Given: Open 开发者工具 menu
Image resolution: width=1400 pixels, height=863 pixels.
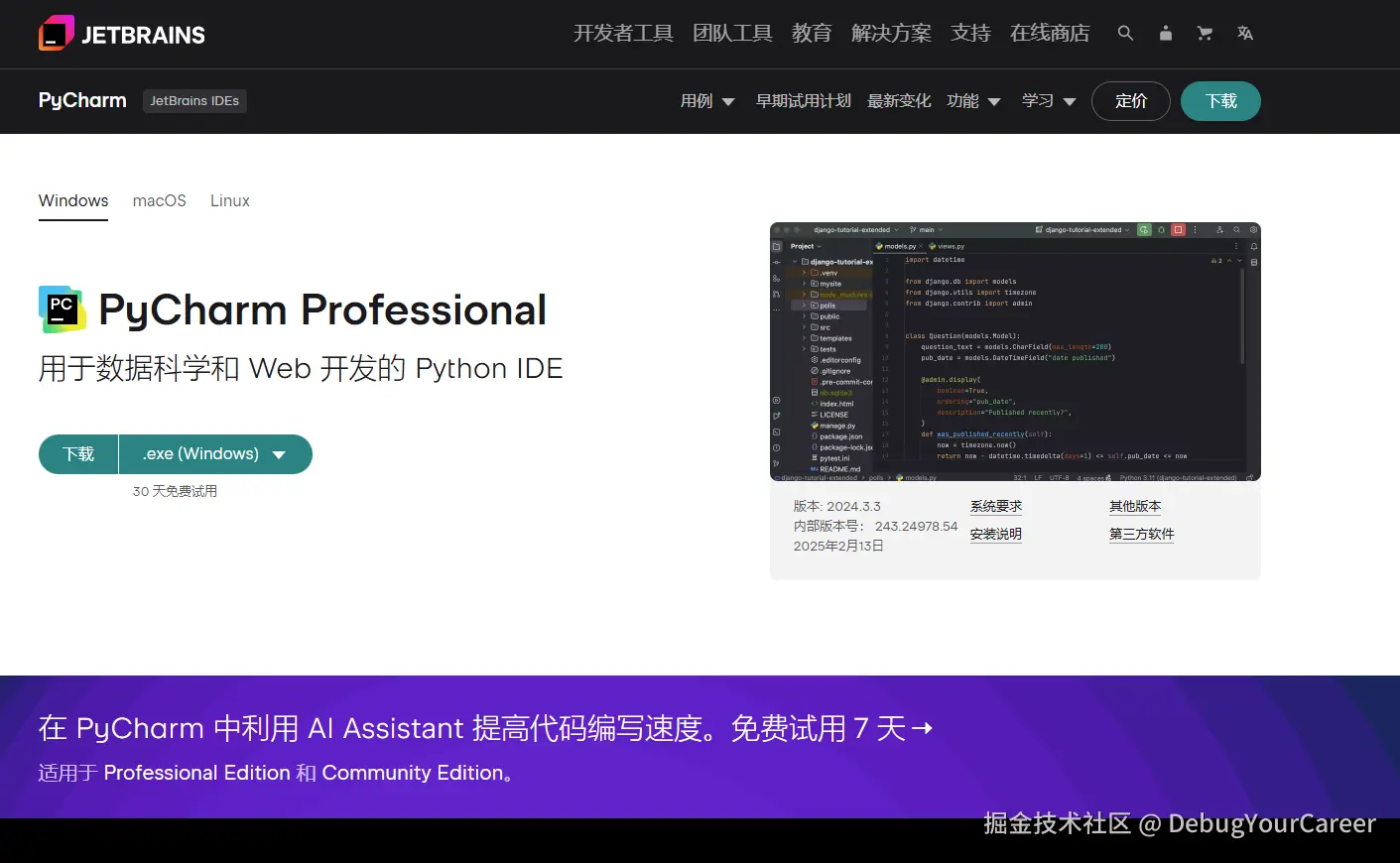Looking at the screenshot, I should click(x=623, y=33).
